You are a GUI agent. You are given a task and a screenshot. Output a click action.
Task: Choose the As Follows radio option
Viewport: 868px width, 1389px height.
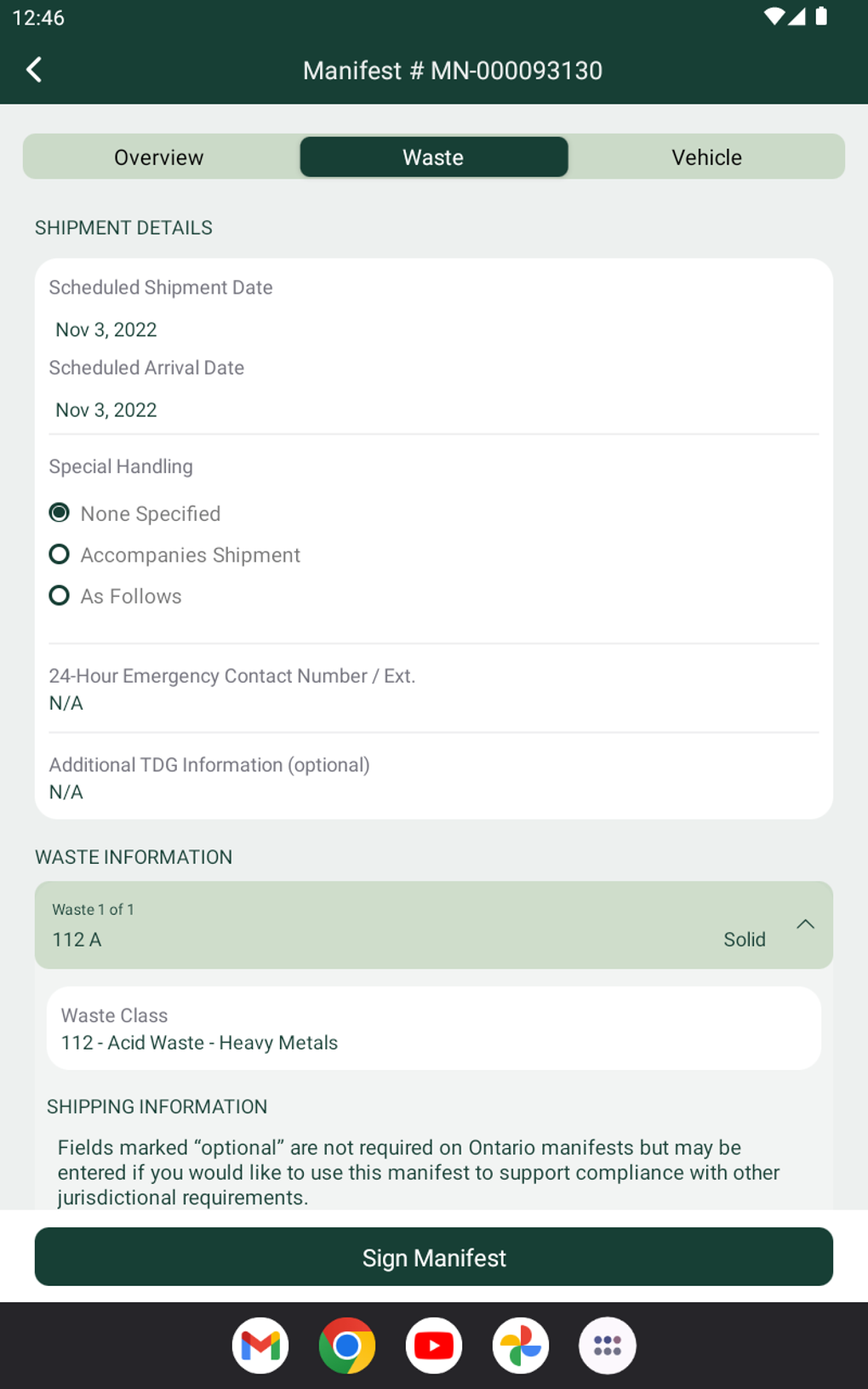pyautogui.click(x=60, y=596)
